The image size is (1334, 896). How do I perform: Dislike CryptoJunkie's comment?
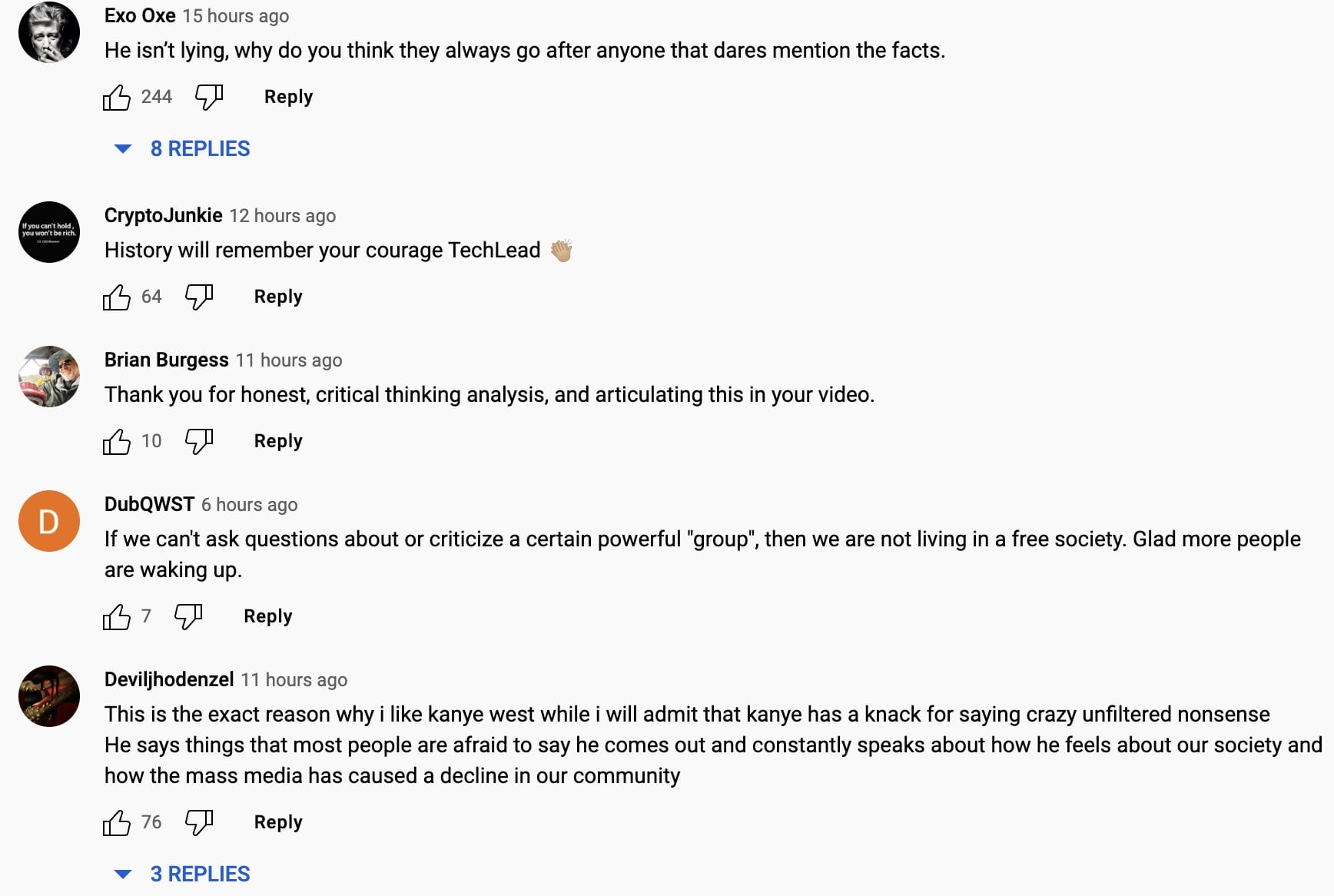click(198, 297)
